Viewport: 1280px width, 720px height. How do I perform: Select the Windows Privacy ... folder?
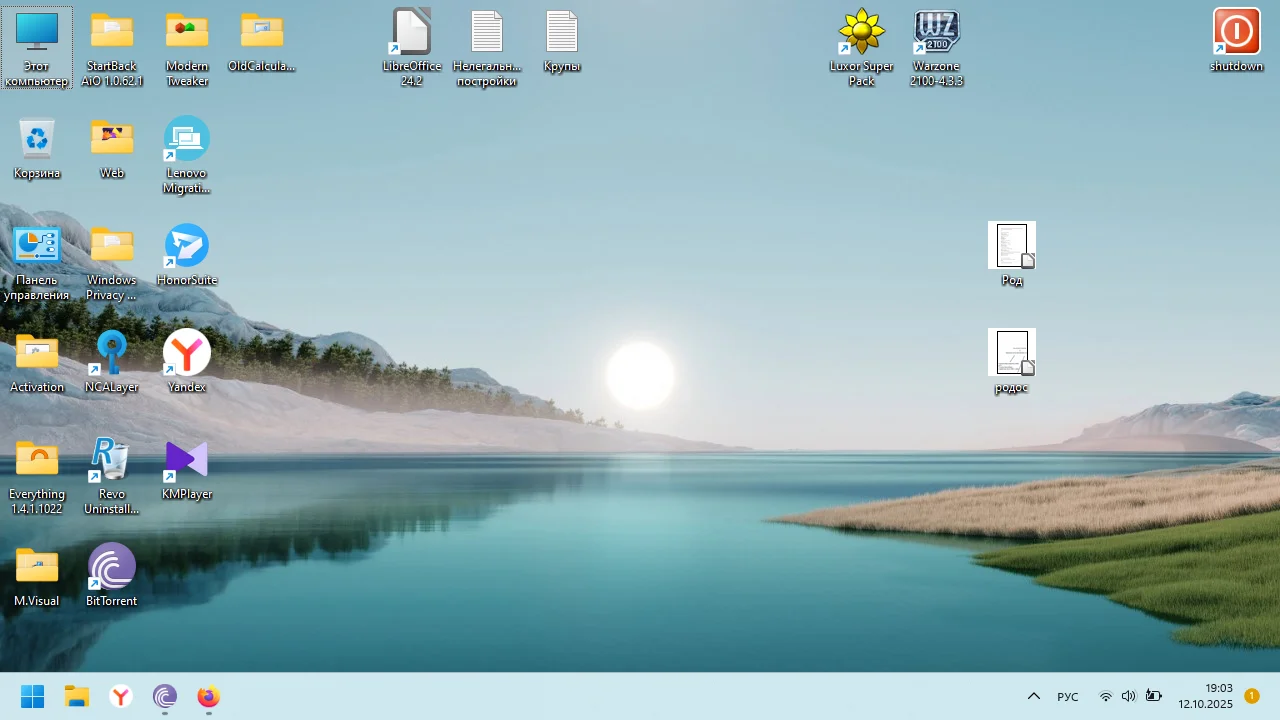[x=112, y=262]
